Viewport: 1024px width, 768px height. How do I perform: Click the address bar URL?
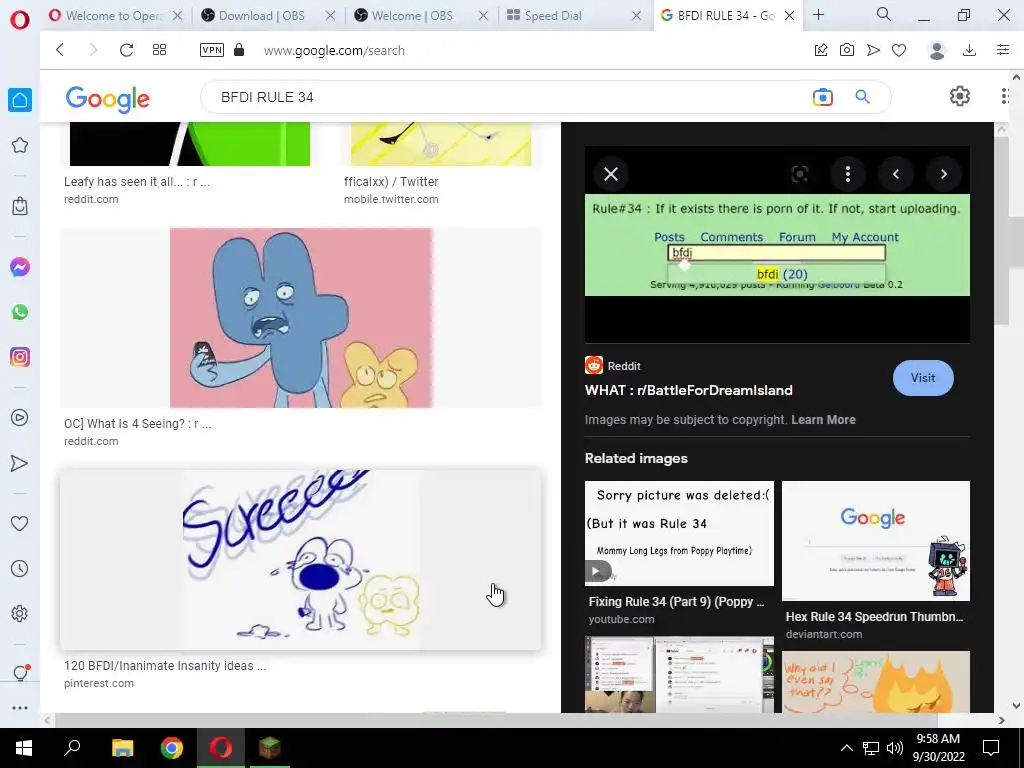334,50
